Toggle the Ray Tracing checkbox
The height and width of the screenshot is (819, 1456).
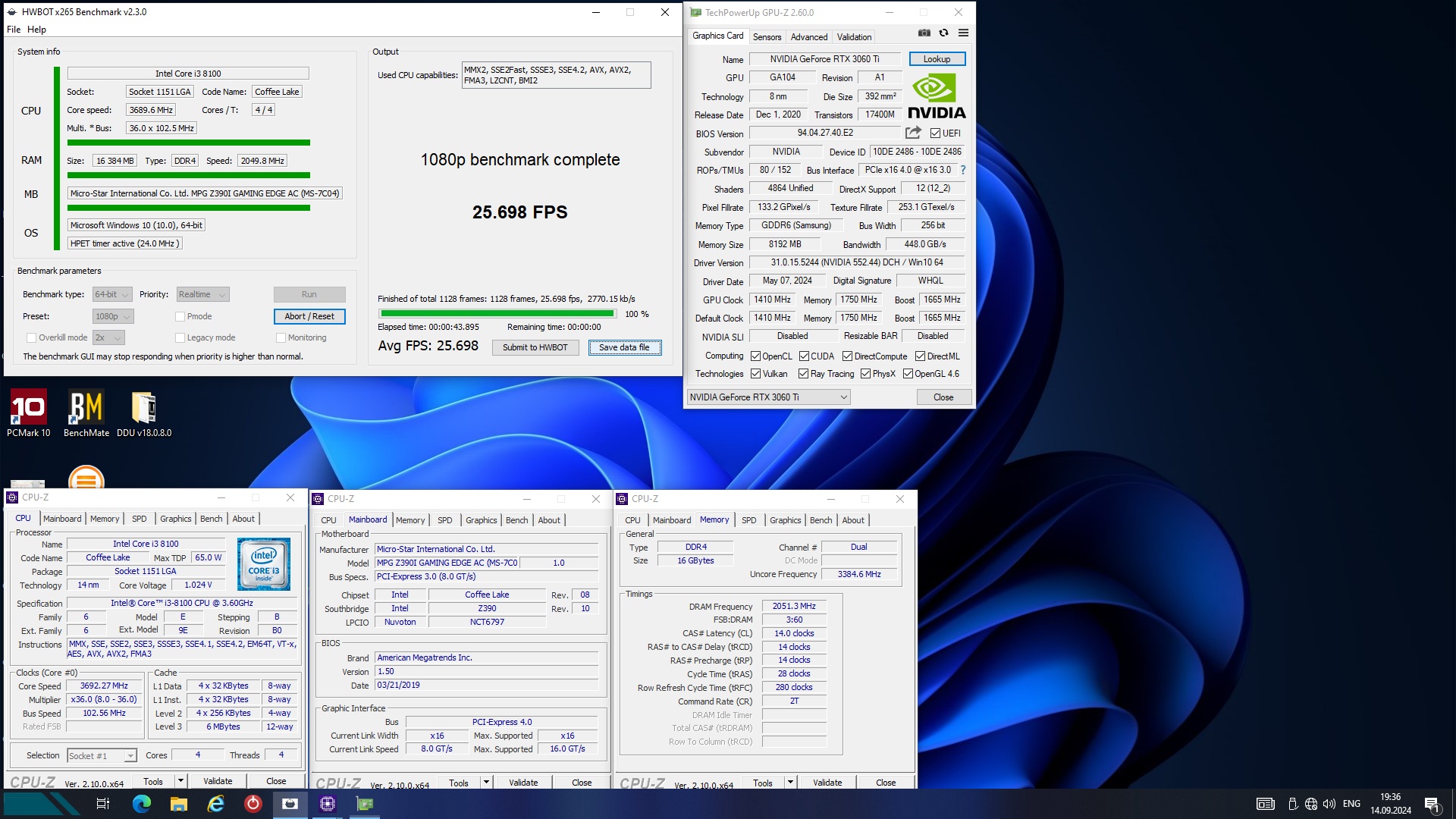803,373
